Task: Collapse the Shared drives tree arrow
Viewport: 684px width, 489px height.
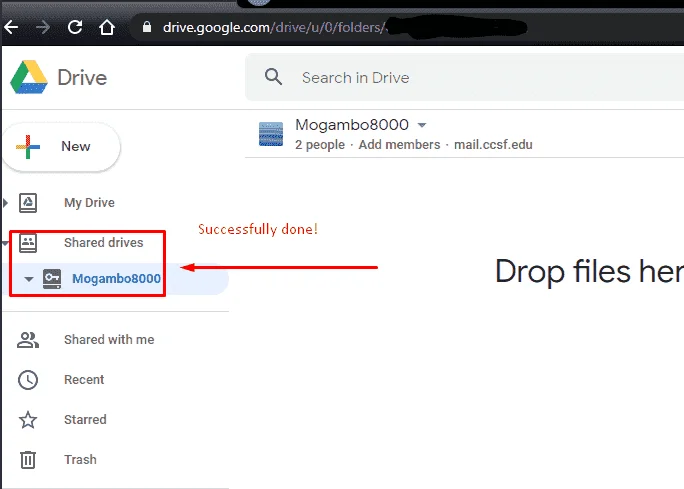Action: pyautogui.click(x=5, y=243)
